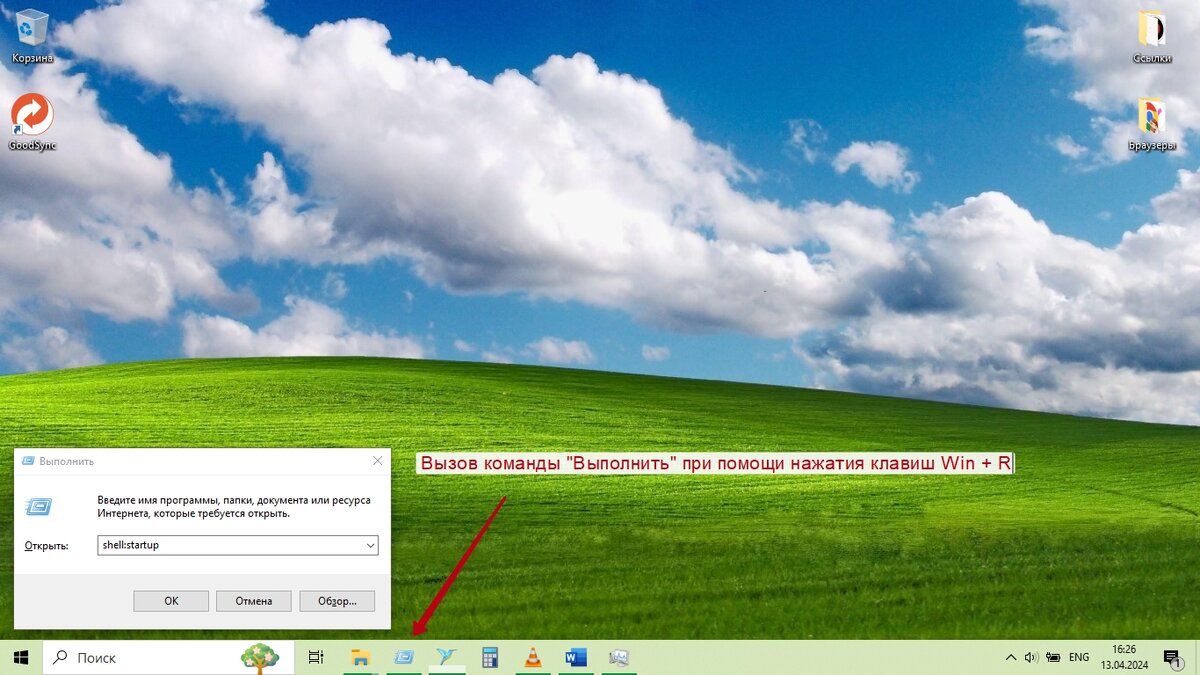The height and width of the screenshot is (675, 1200).
Task: Open the clock showing 16:26
Action: click(x=1122, y=657)
